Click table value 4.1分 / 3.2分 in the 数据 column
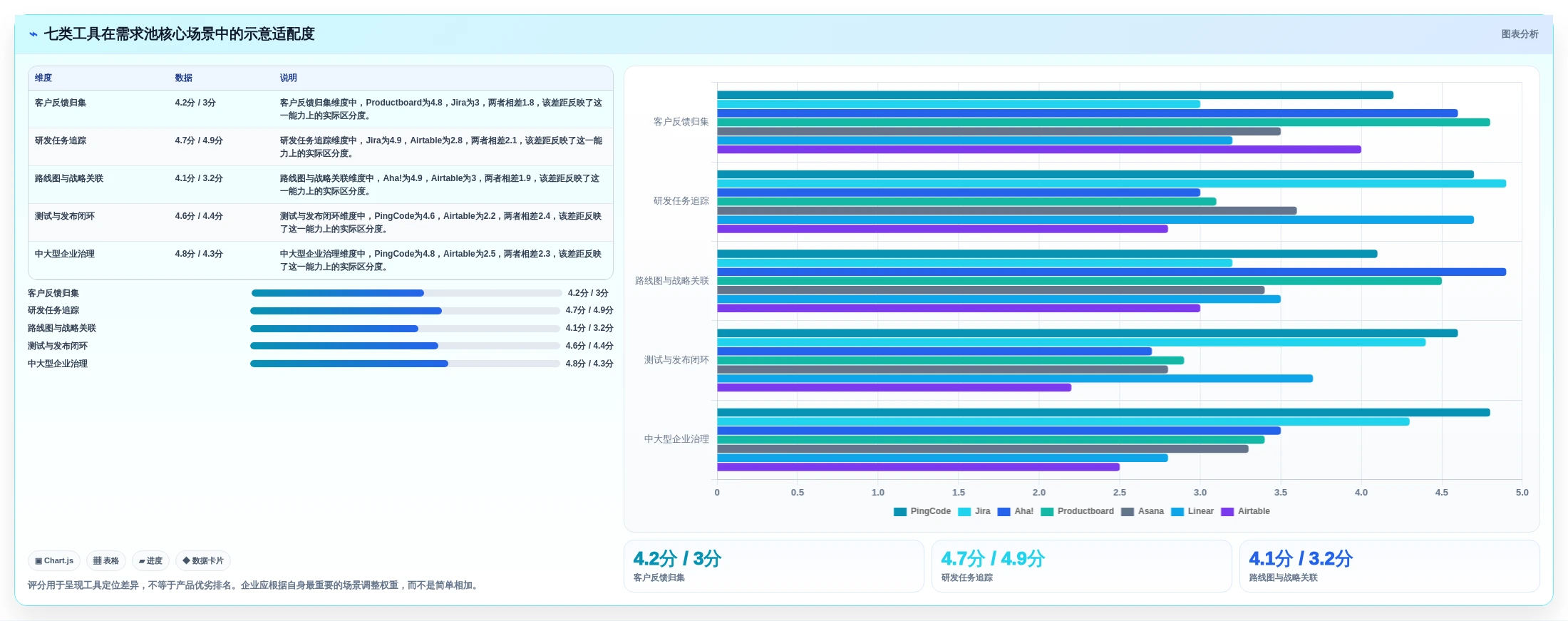This screenshot has height=621, width=1568. (x=199, y=178)
